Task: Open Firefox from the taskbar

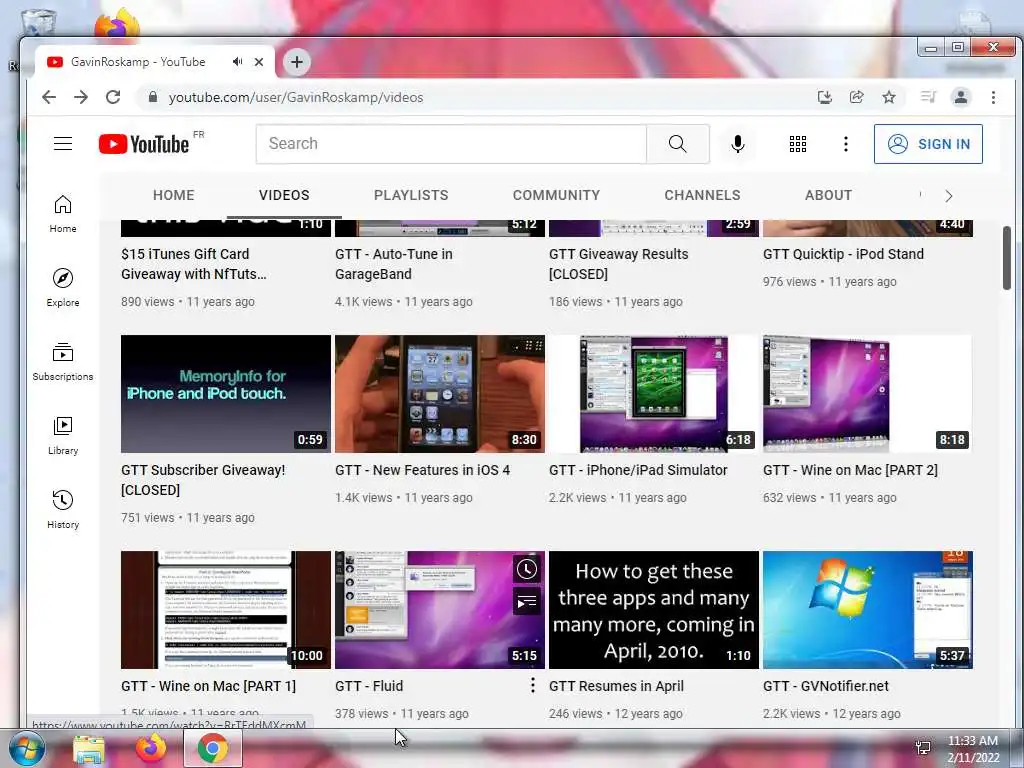Action: 151,748
